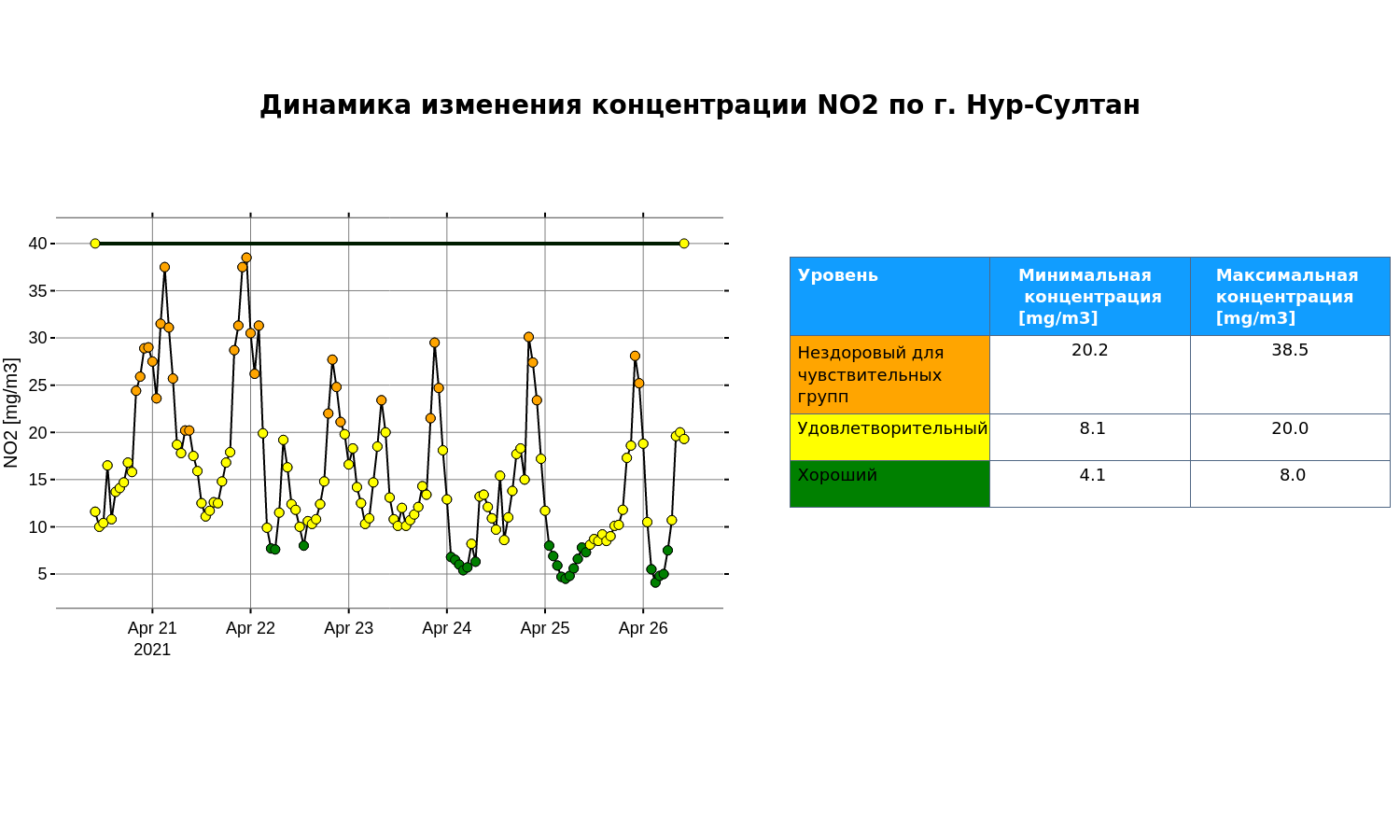
Task: Click the maximum value 20.0 cell
Action: (x=1290, y=438)
